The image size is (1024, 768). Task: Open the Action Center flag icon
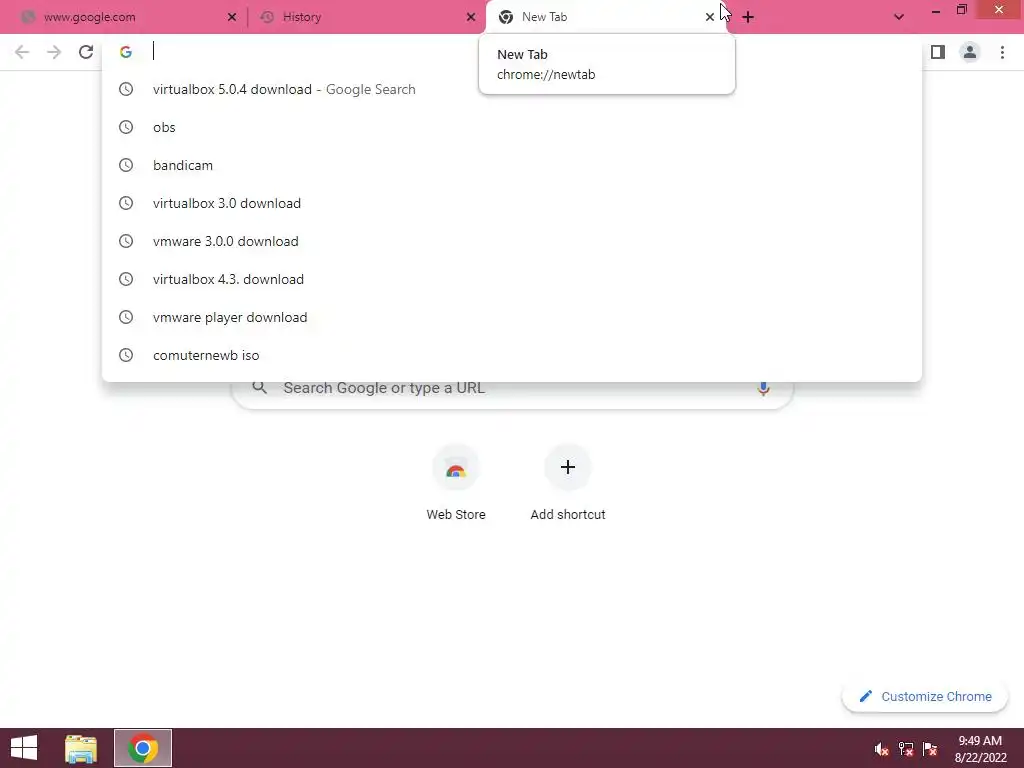(x=930, y=749)
